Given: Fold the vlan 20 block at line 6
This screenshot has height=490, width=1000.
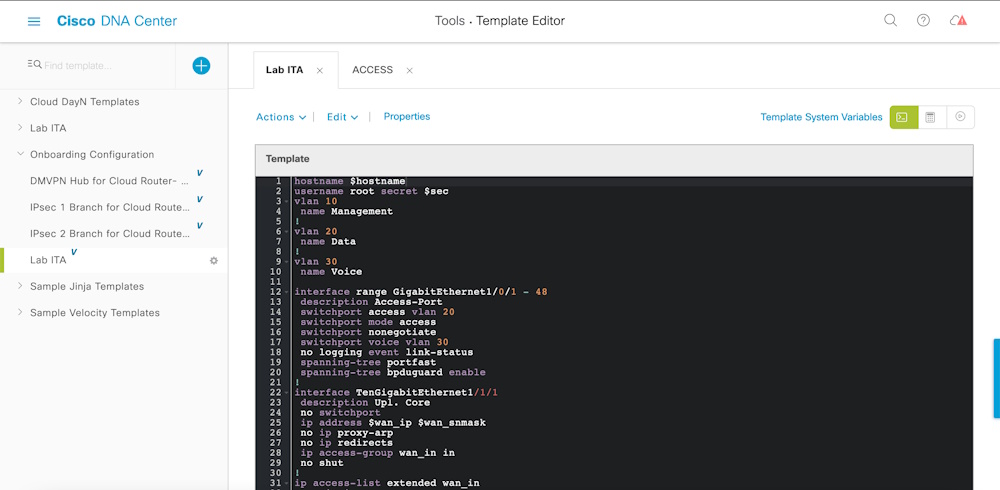Looking at the screenshot, I should coord(288,232).
